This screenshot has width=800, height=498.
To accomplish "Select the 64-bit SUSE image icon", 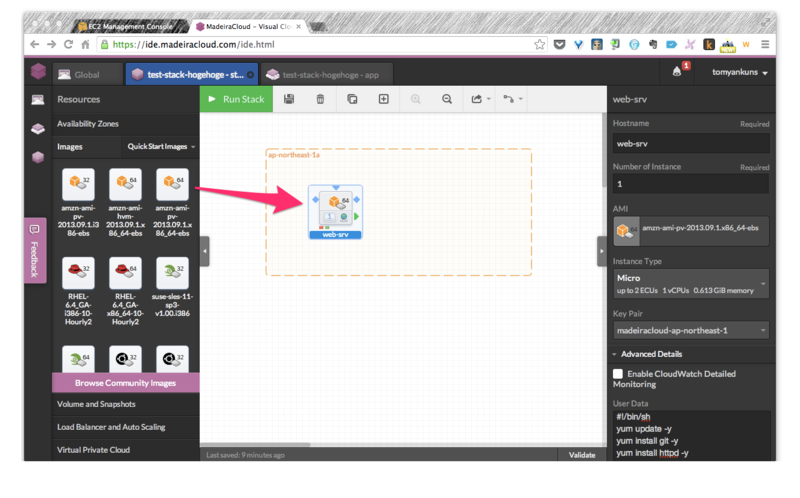I will coord(78,359).
